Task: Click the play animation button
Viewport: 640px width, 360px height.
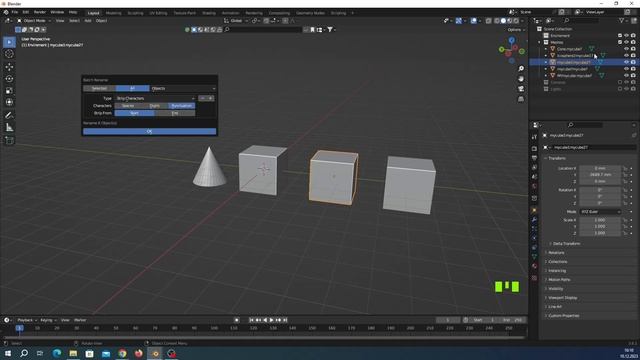Action: point(271,320)
